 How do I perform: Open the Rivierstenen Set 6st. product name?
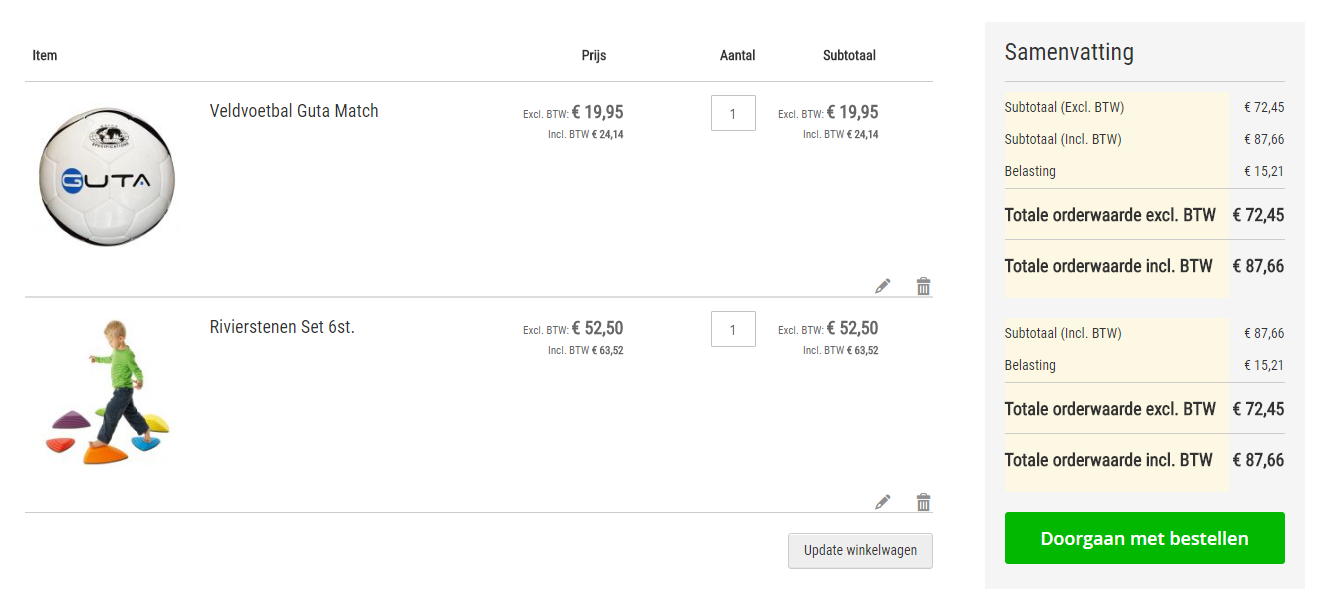pyautogui.click(x=282, y=327)
